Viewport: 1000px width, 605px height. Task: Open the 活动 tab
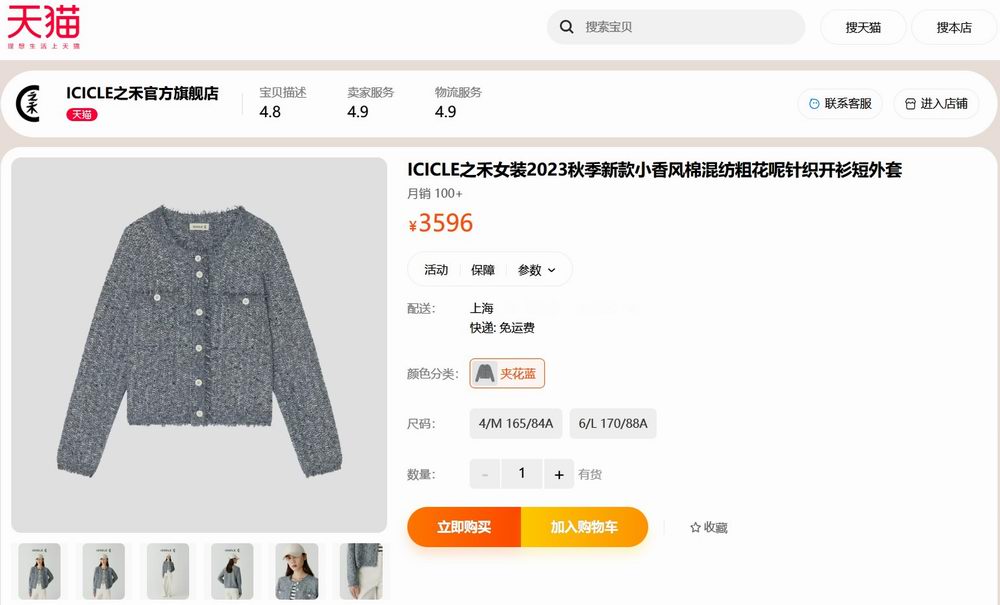[x=436, y=270]
